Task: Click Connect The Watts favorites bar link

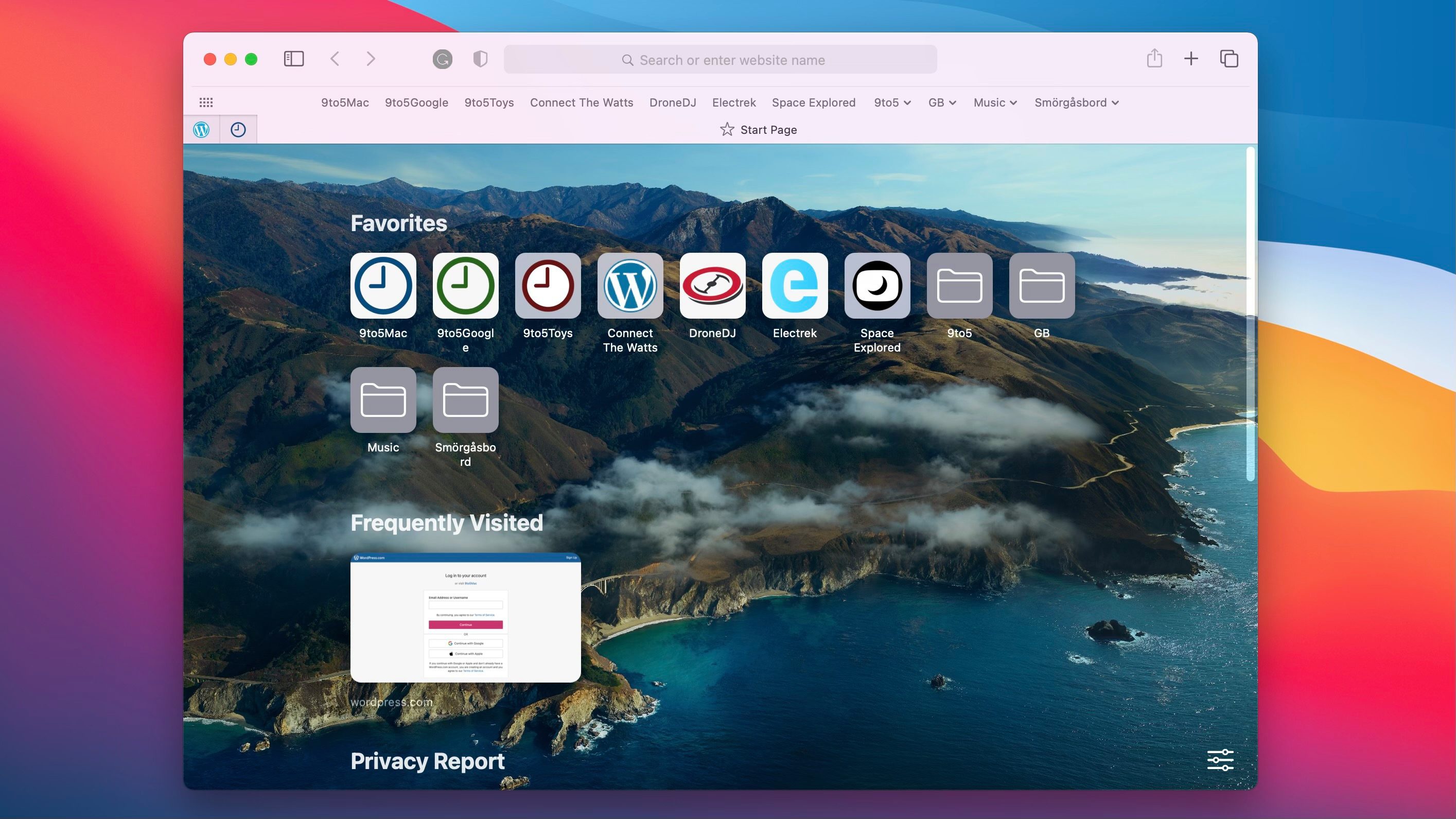Action: tap(581, 102)
